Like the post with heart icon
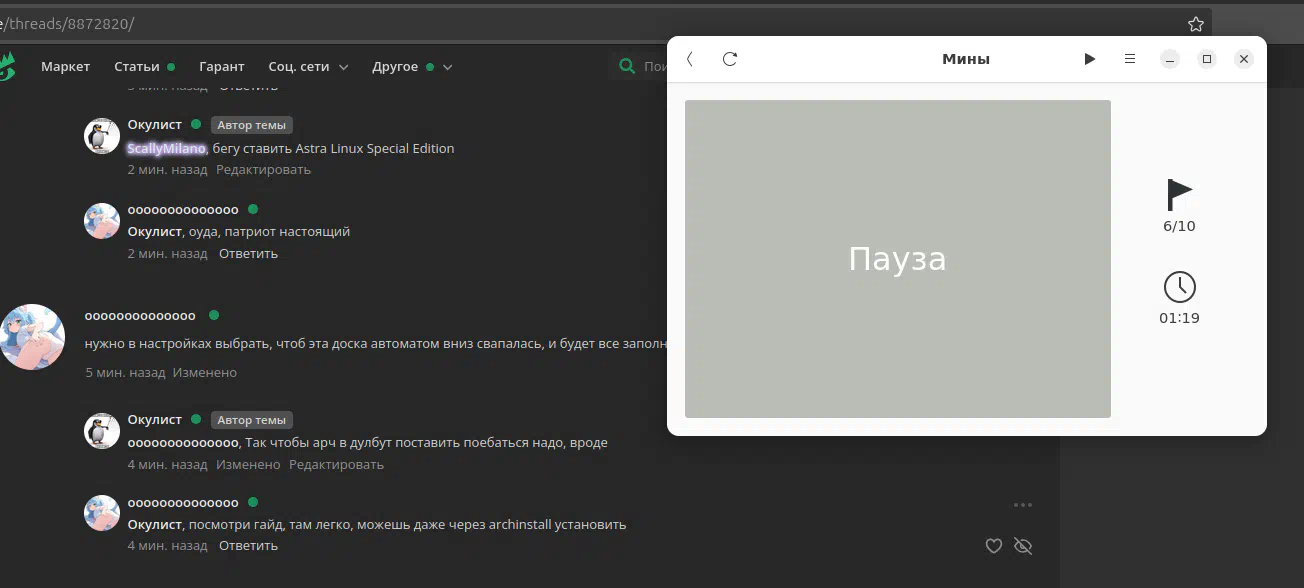Screen dimensions: 1304x588 coord(994,546)
